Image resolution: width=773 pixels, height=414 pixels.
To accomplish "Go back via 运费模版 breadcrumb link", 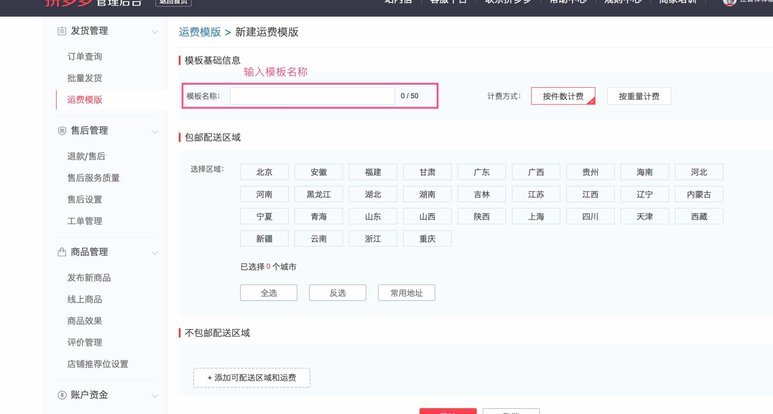I will [200, 32].
